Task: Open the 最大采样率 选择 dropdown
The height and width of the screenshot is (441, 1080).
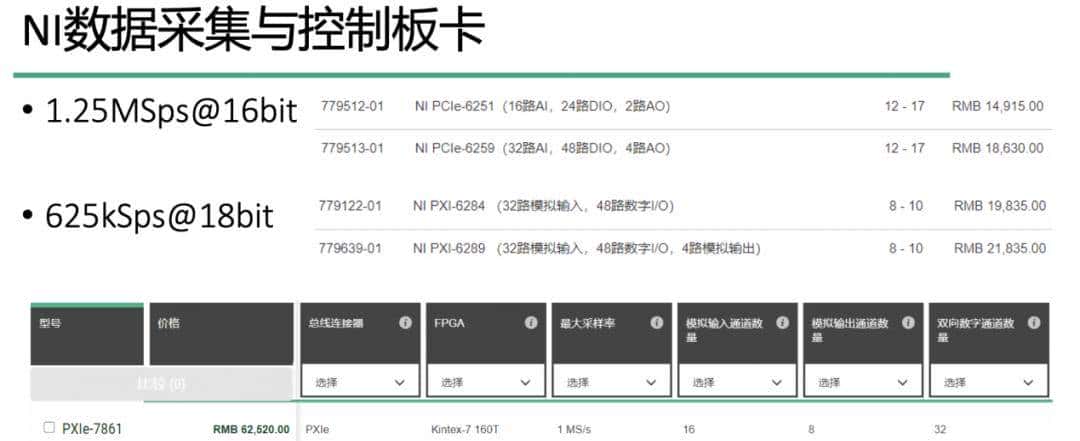Action: (x=612, y=382)
